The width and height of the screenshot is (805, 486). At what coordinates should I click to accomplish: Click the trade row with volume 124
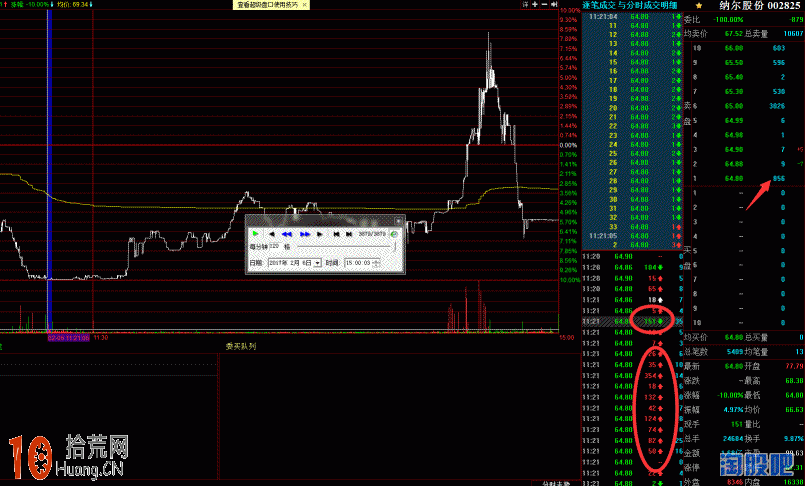pos(633,419)
